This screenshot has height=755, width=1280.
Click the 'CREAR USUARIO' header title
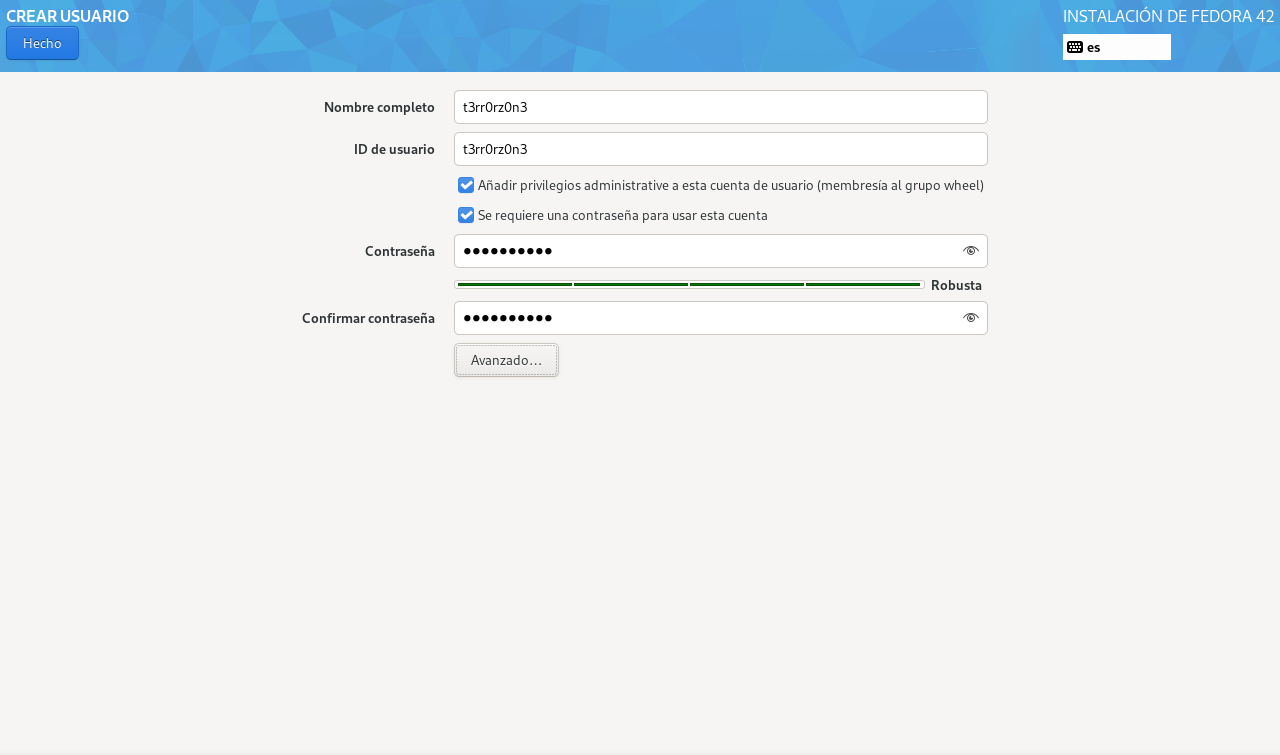point(67,16)
